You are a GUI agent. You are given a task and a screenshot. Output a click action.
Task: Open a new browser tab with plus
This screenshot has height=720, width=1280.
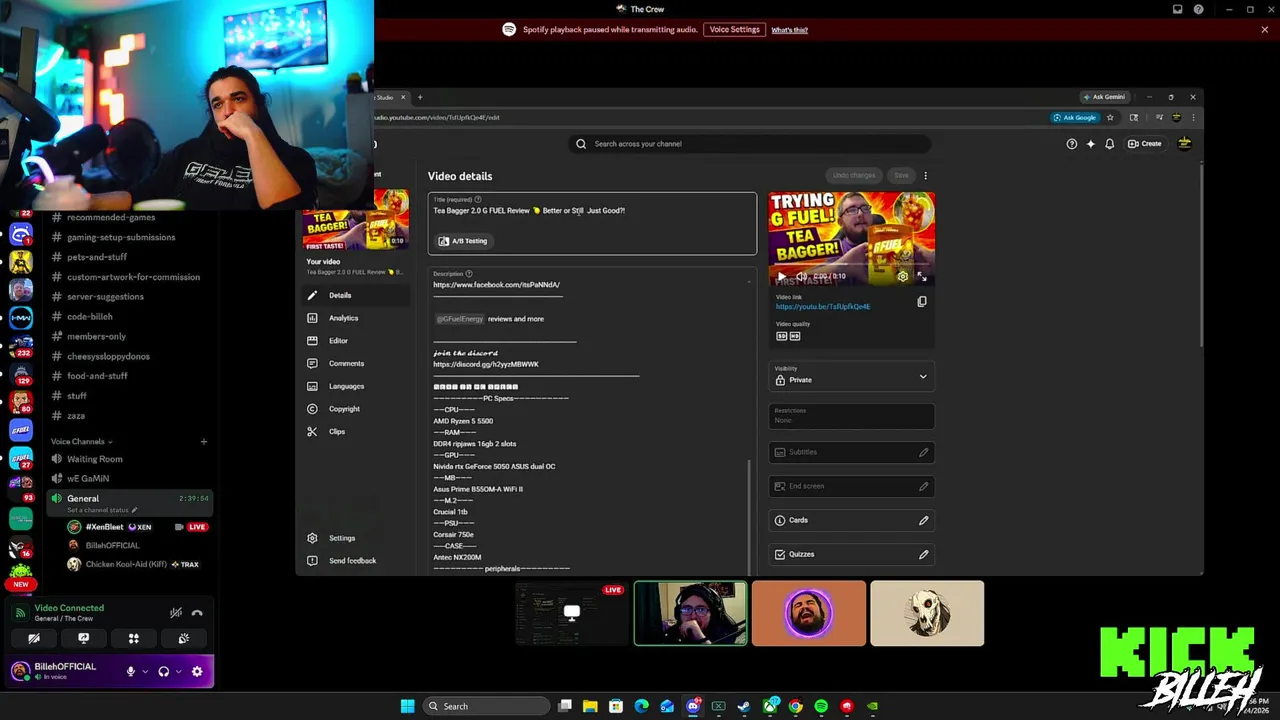pyautogui.click(x=420, y=97)
